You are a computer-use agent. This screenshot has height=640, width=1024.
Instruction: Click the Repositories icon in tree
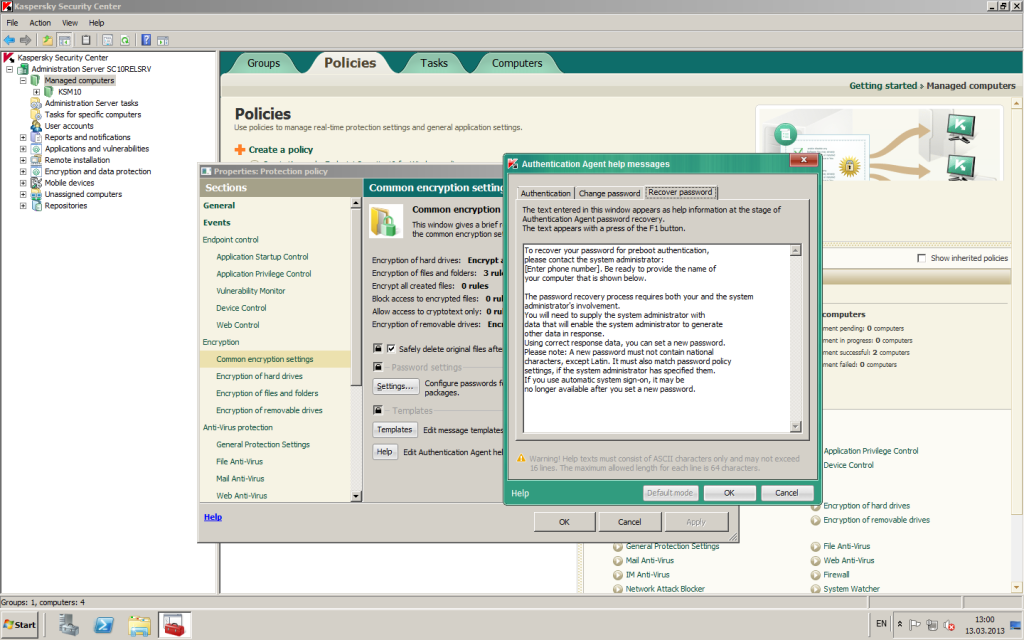click(36, 206)
